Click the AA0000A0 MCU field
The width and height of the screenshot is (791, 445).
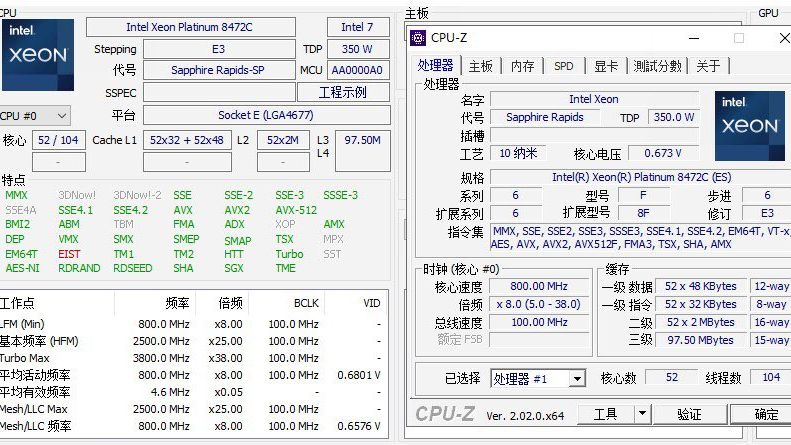pos(358,70)
